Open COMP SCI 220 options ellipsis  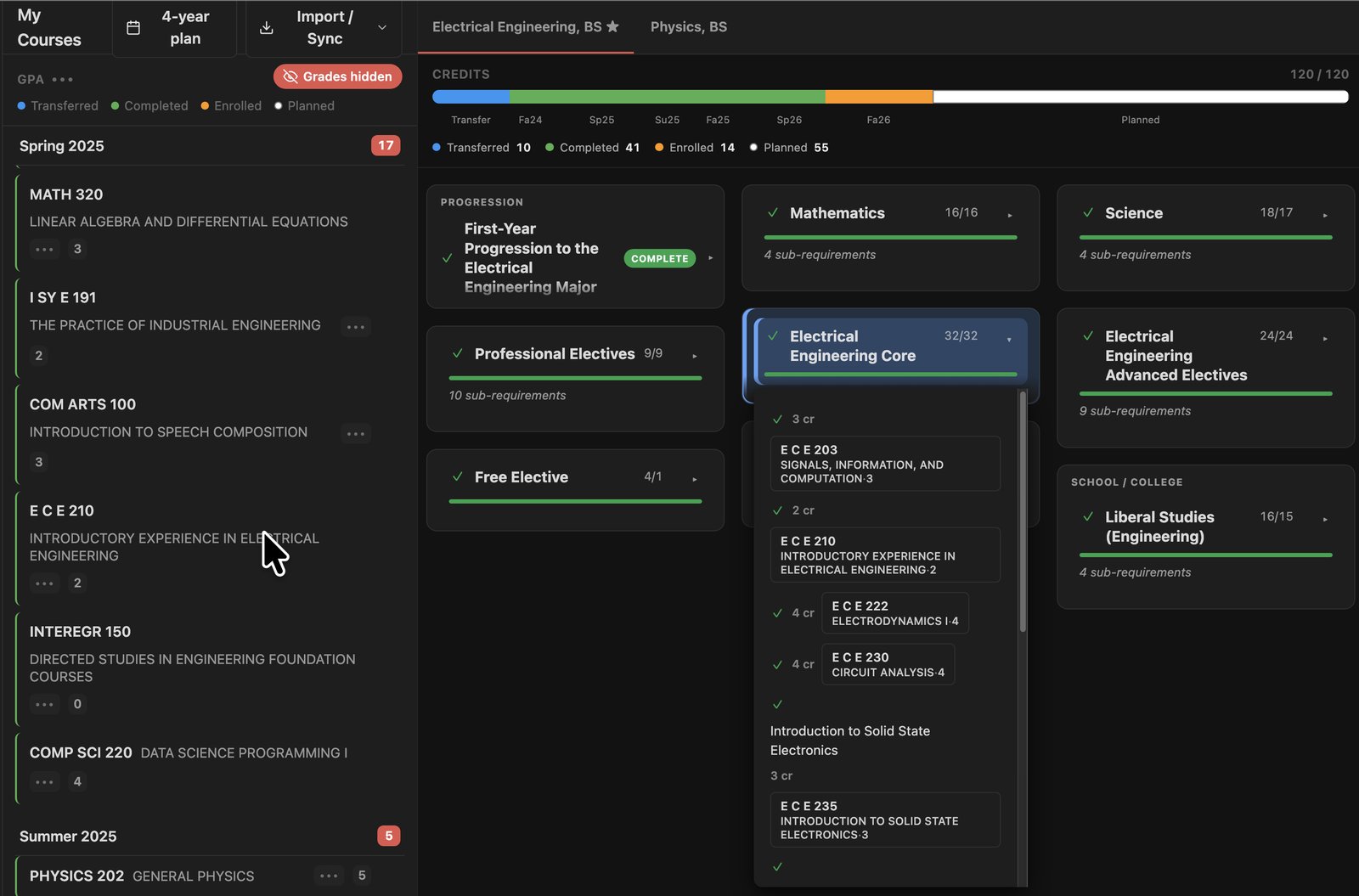pos(45,782)
